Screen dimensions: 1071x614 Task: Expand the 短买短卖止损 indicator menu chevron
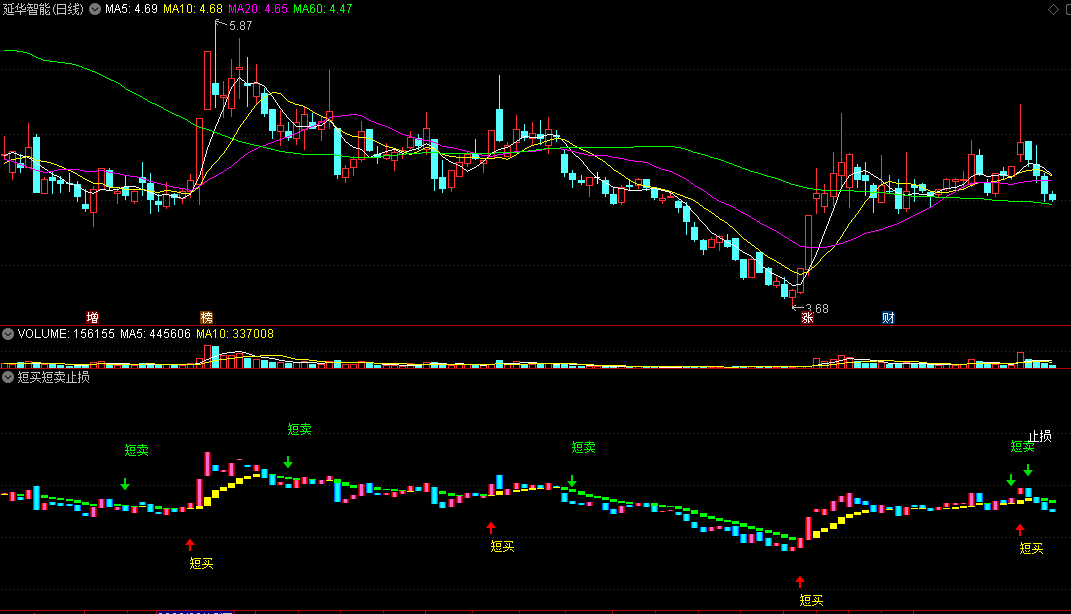click(8, 377)
